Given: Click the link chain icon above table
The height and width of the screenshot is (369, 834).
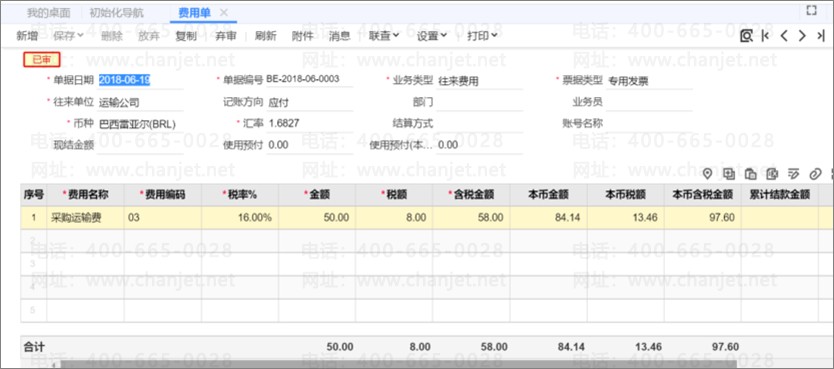Looking at the screenshot, I should pyautogui.click(x=814, y=173).
